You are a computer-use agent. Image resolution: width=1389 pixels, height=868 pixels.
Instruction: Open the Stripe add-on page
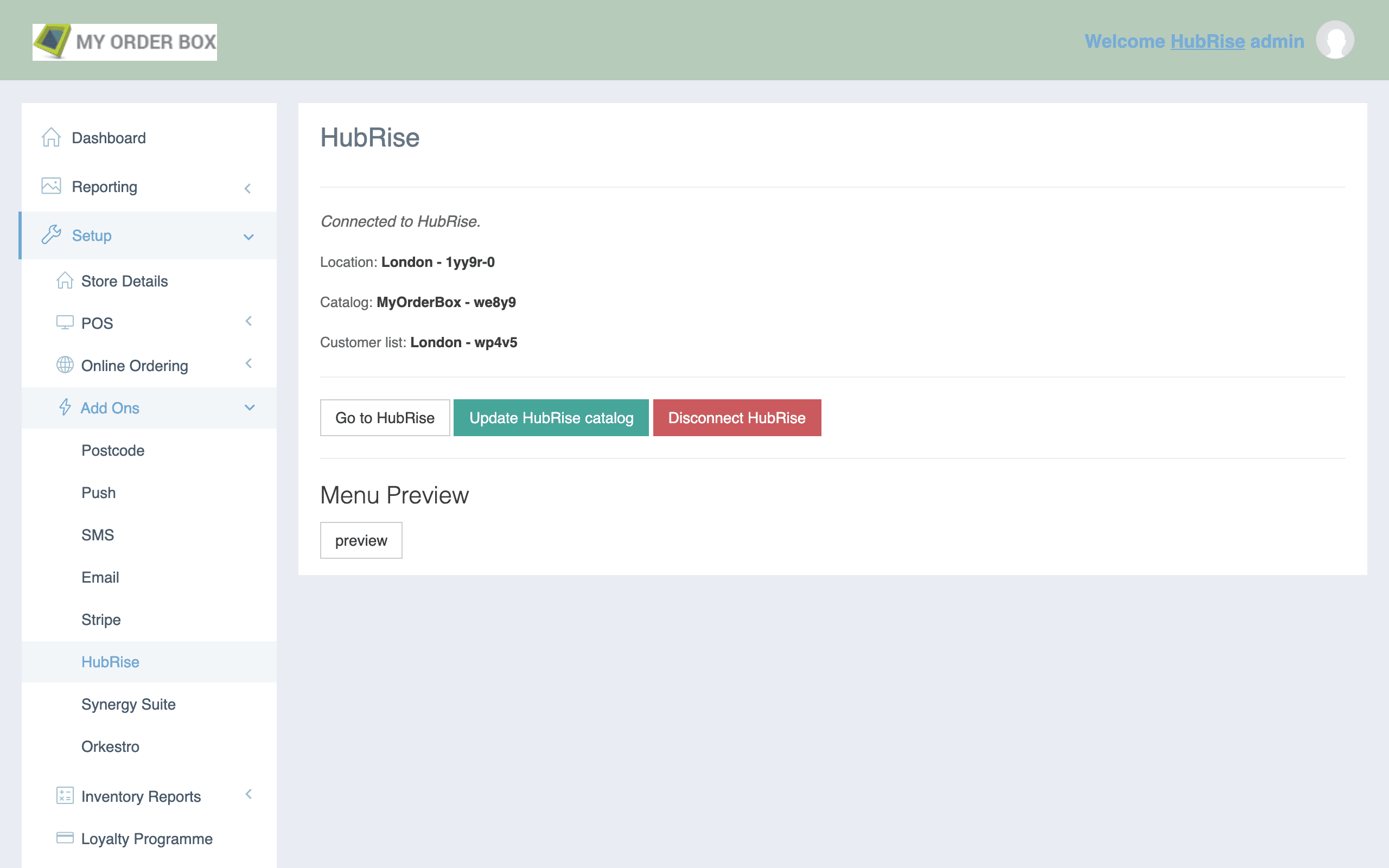coord(101,620)
